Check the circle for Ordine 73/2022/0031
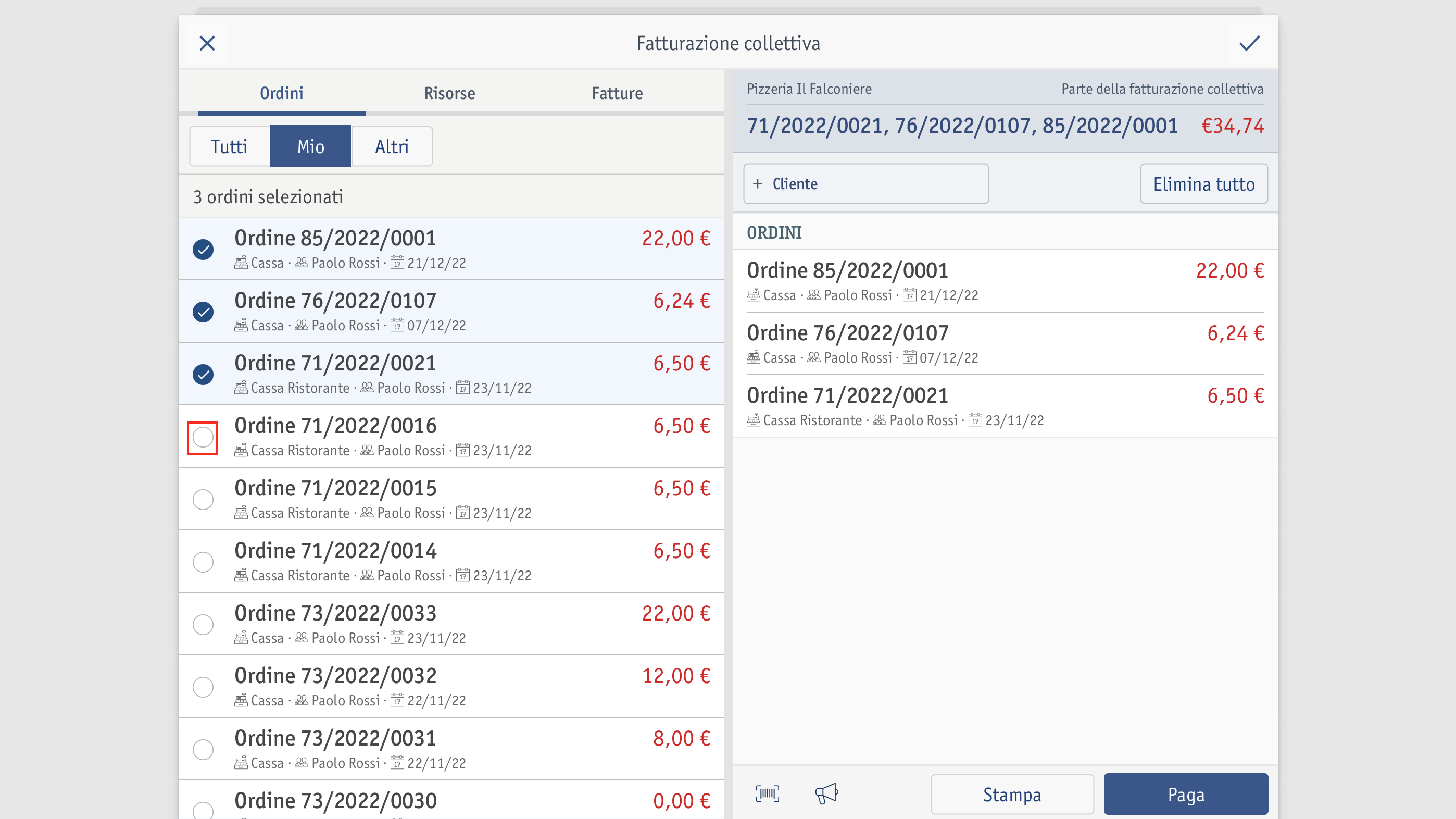 [x=203, y=749]
